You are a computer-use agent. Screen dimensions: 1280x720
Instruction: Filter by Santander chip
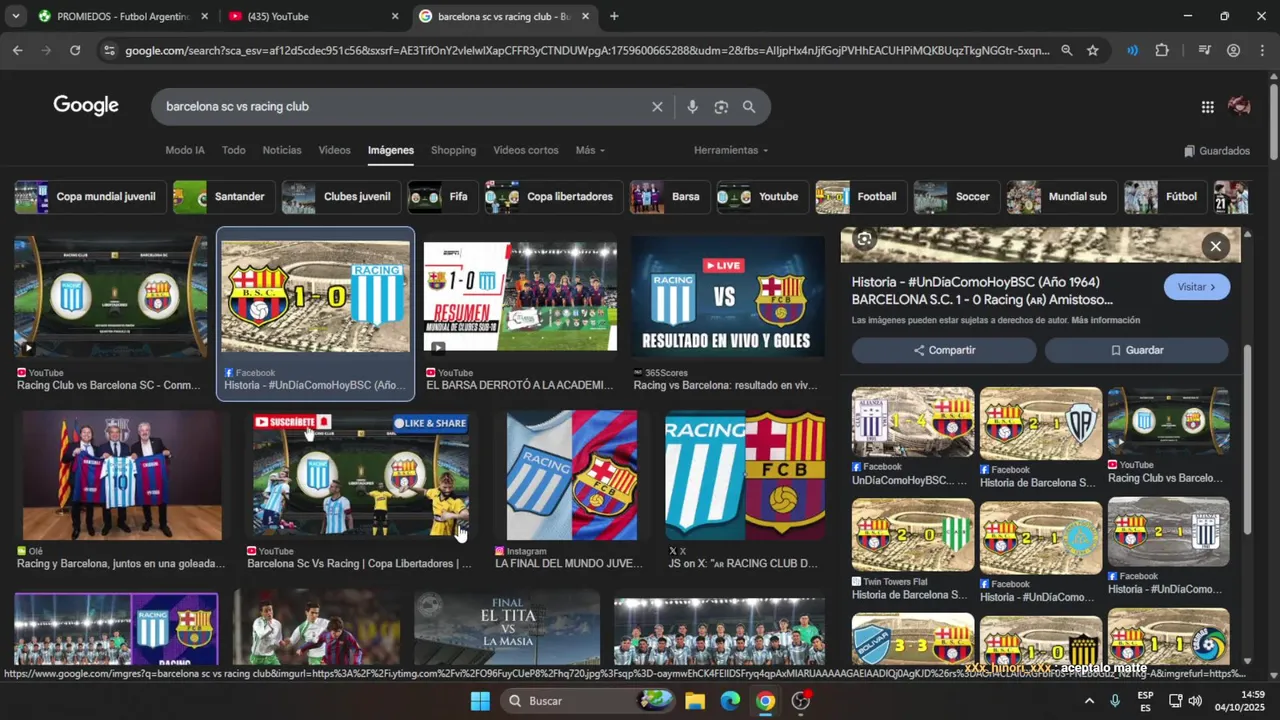click(x=223, y=197)
